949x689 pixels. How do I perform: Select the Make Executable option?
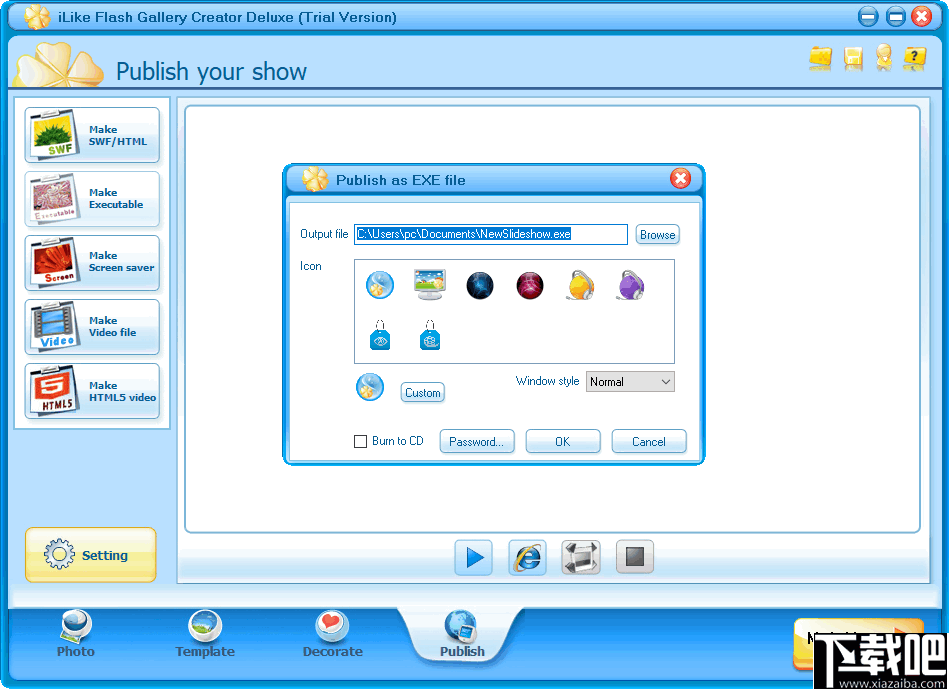(x=91, y=199)
